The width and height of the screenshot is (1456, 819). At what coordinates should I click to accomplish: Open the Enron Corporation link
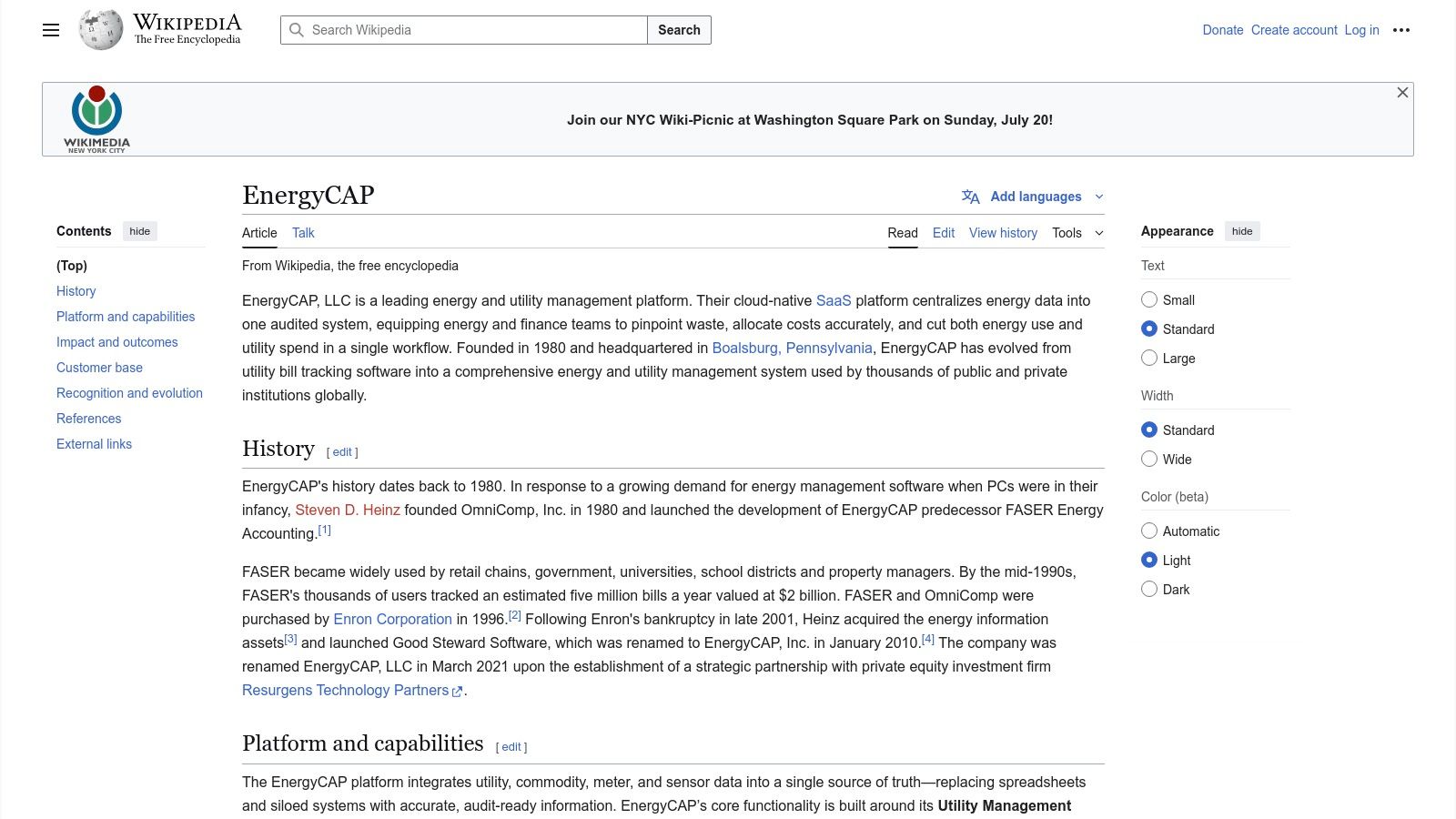point(392,619)
